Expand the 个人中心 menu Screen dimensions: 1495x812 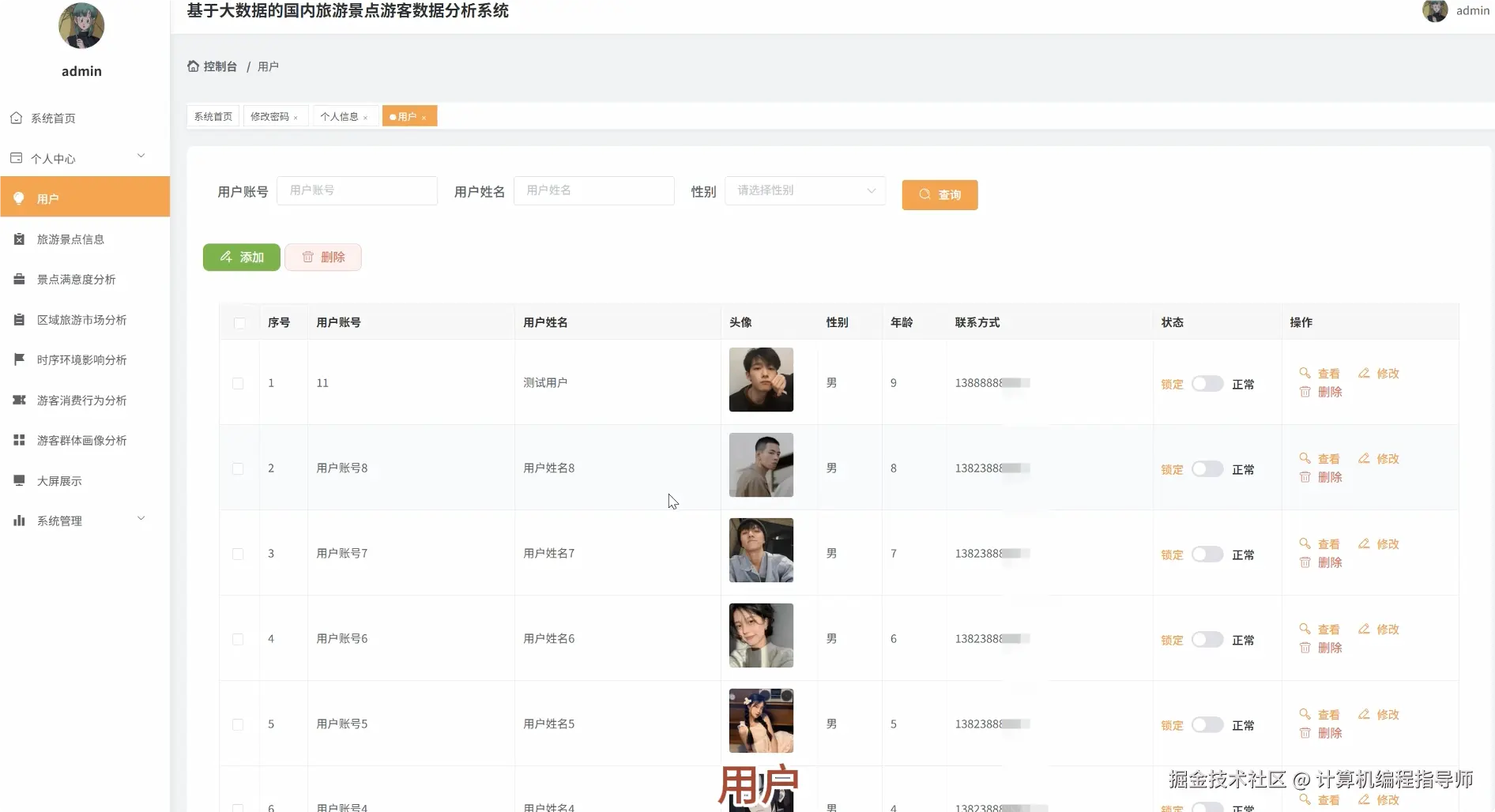point(54,158)
